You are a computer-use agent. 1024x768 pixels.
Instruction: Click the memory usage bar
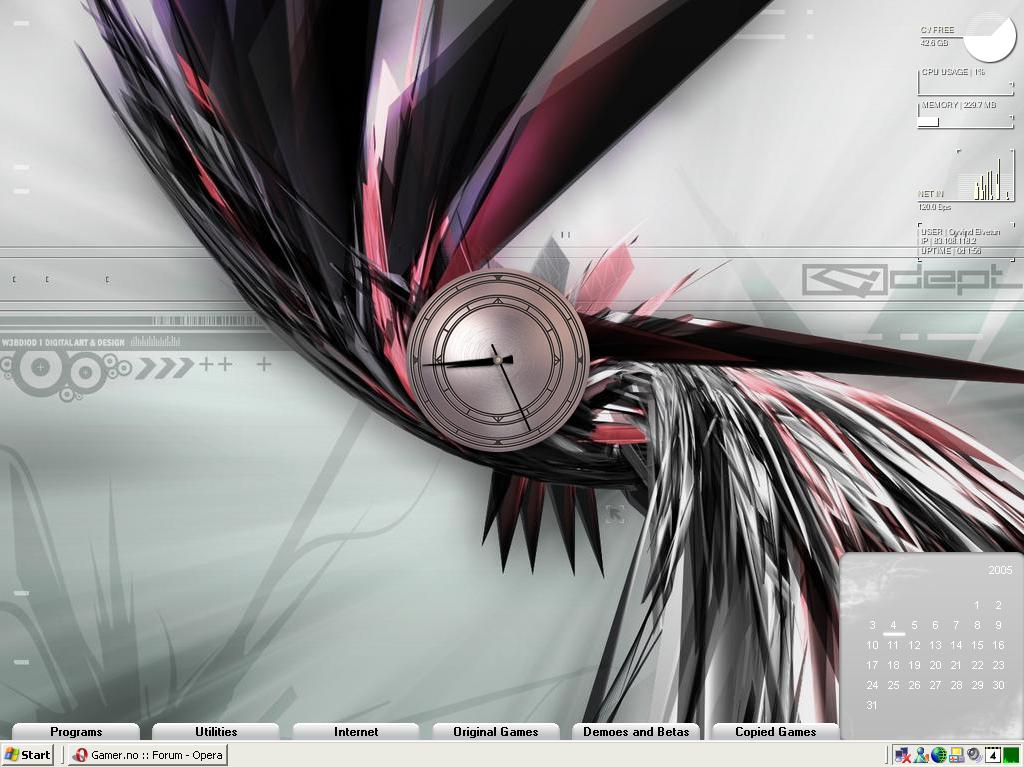(966, 115)
